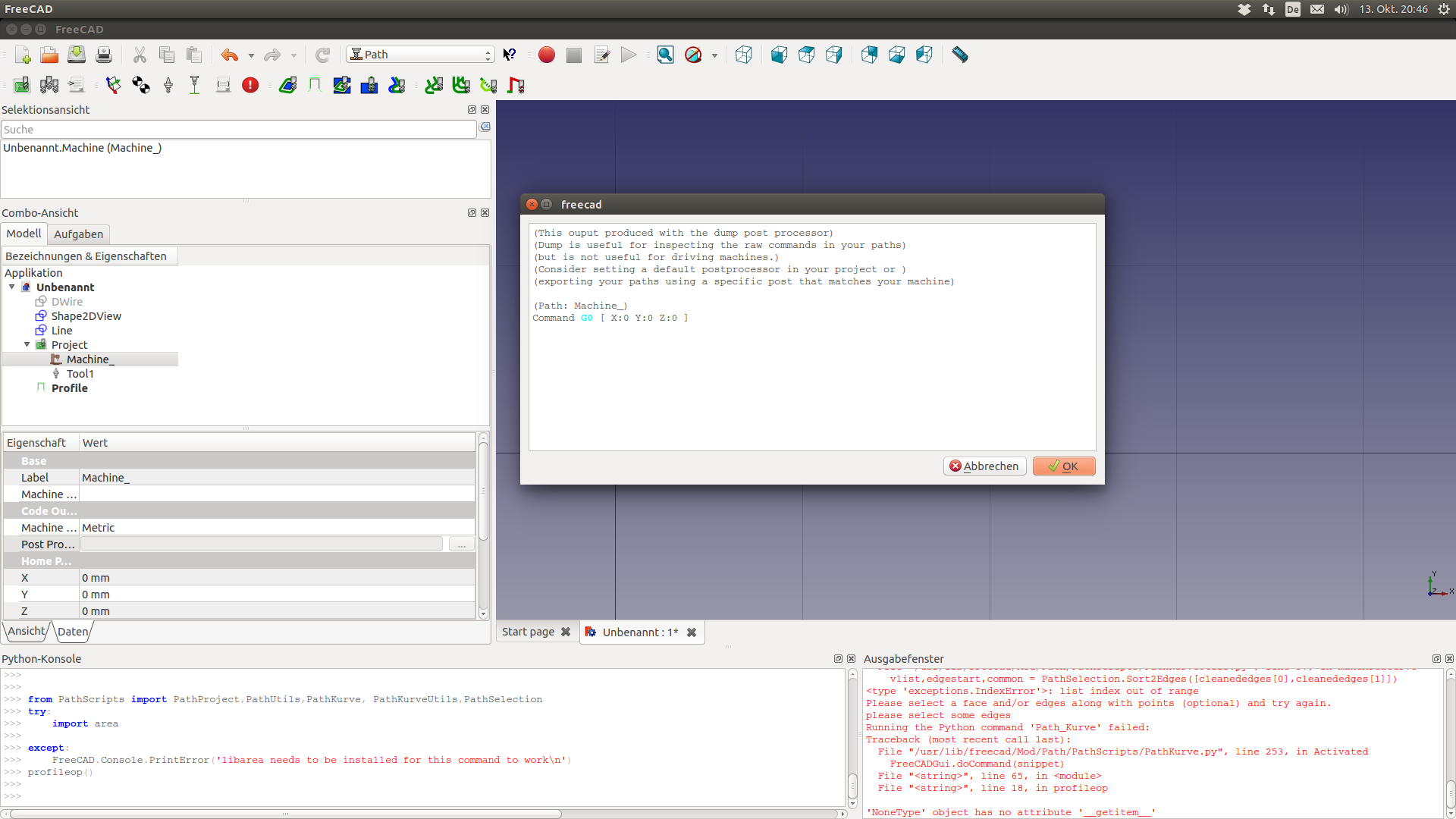Start macro recording with the red circle

pyautogui.click(x=546, y=55)
